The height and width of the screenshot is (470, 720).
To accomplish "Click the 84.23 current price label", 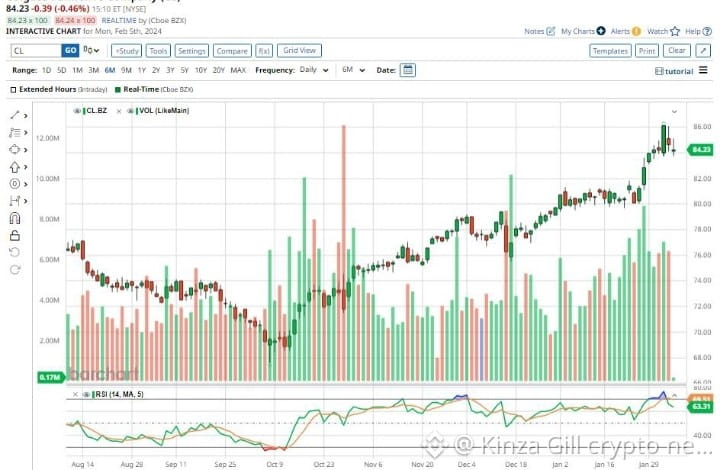I will [x=701, y=150].
